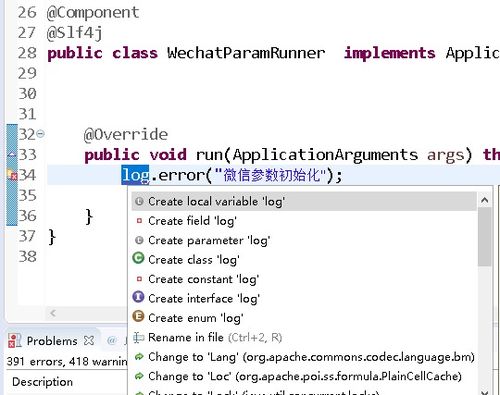The image size is (500, 395).
Task: Click the Problems view icon
Action: click(14, 341)
